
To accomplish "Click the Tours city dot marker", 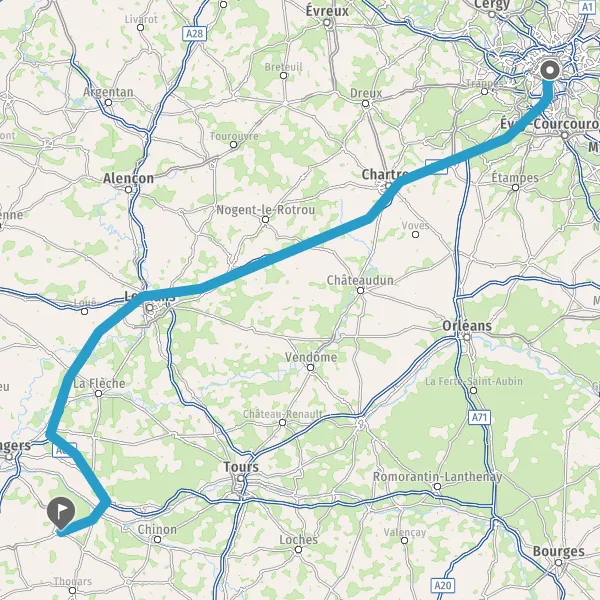I will pos(240,478).
